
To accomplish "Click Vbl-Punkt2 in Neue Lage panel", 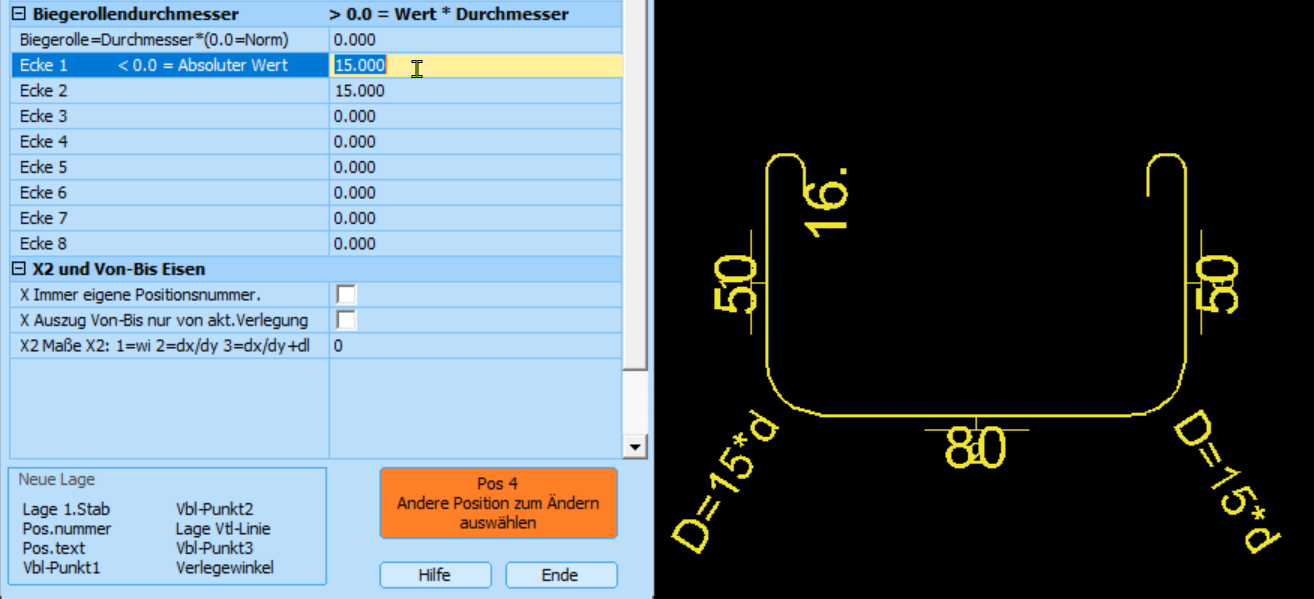I will 214,510.
